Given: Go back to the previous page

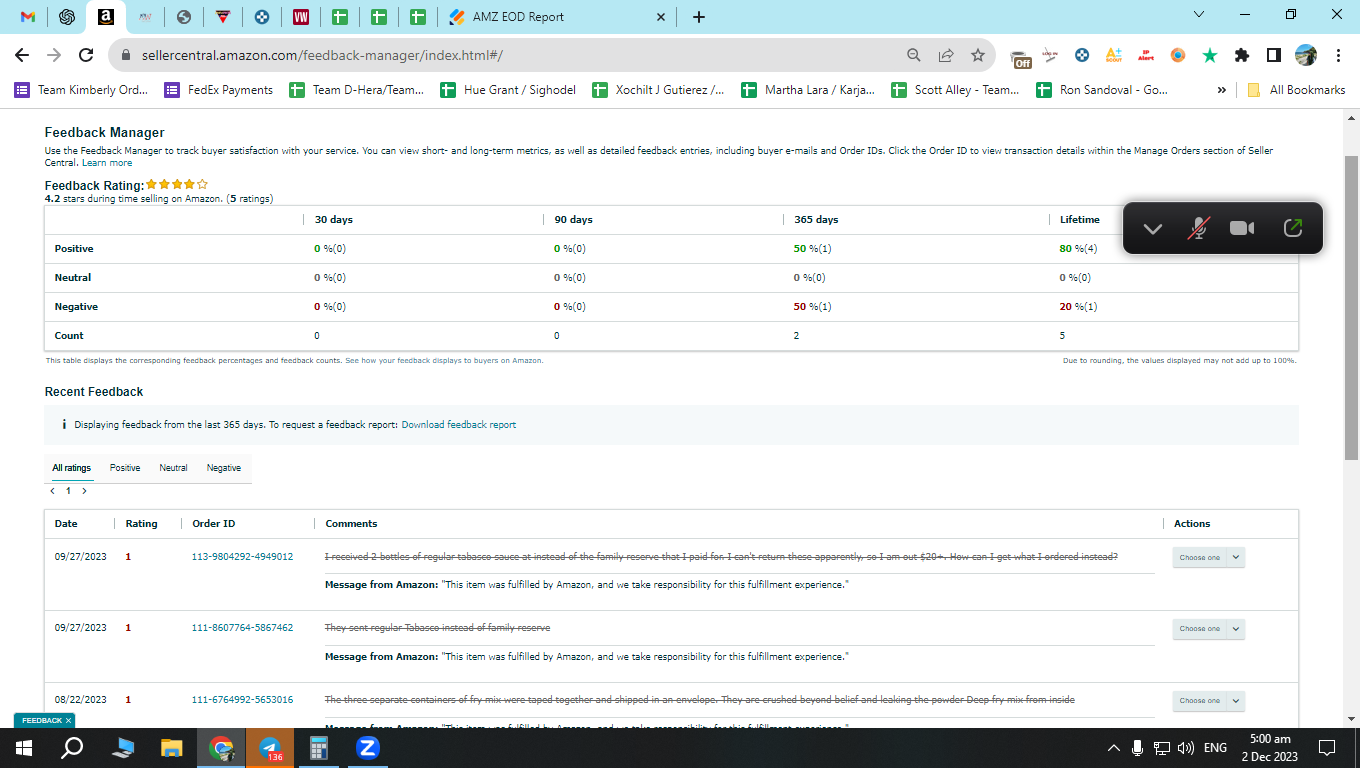Looking at the screenshot, I should click(22, 55).
